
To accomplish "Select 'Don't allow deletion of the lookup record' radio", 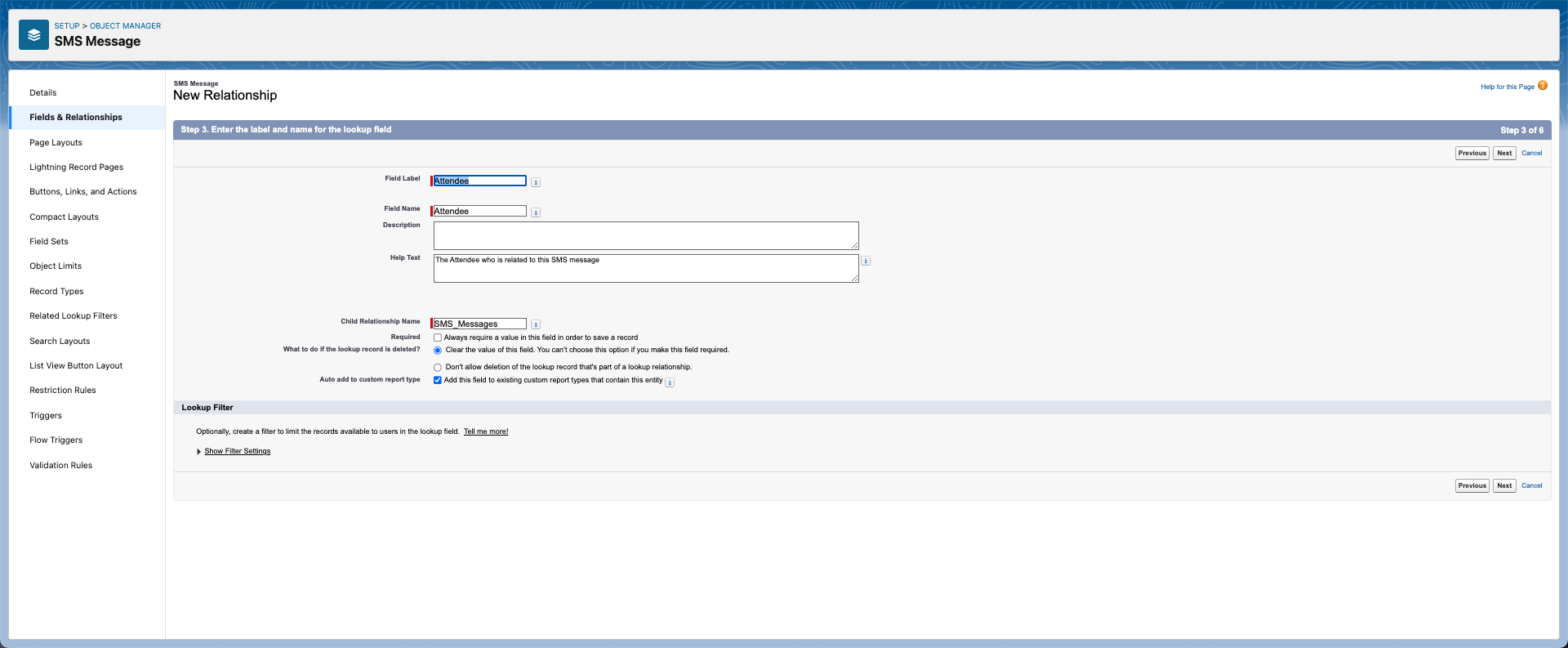I will click(438, 368).
